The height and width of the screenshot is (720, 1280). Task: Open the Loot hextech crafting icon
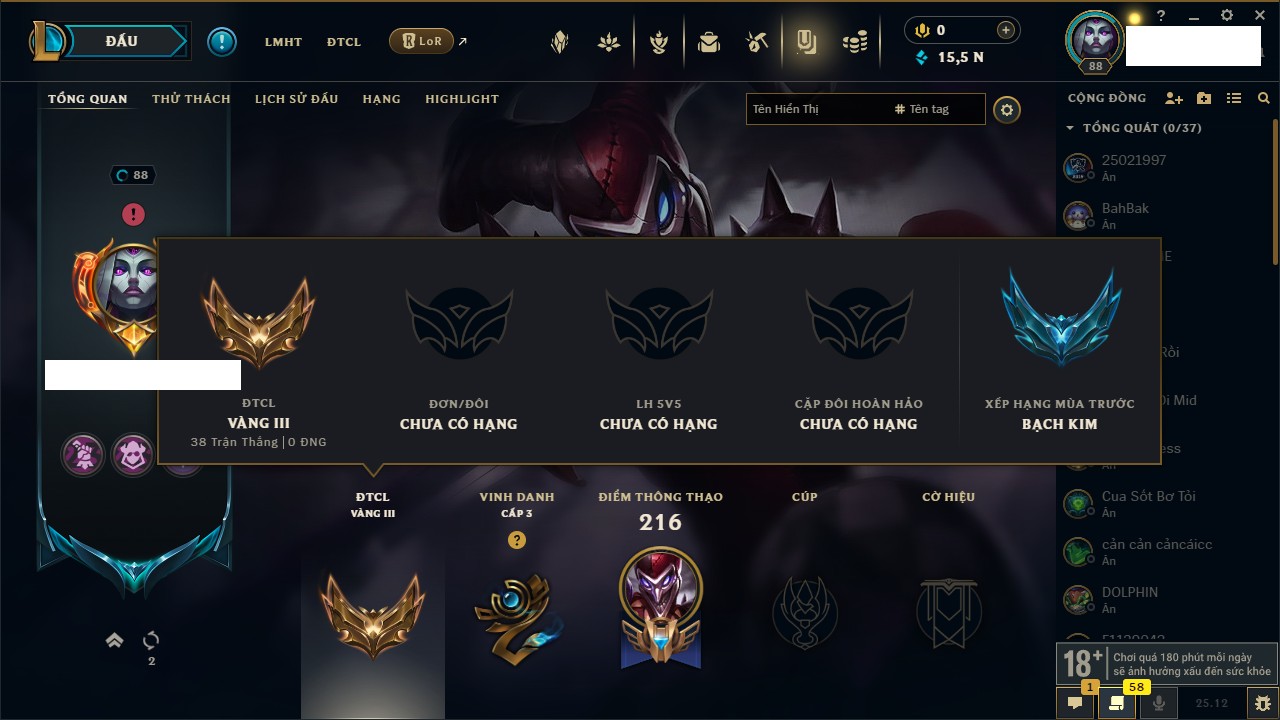point(756,42)
